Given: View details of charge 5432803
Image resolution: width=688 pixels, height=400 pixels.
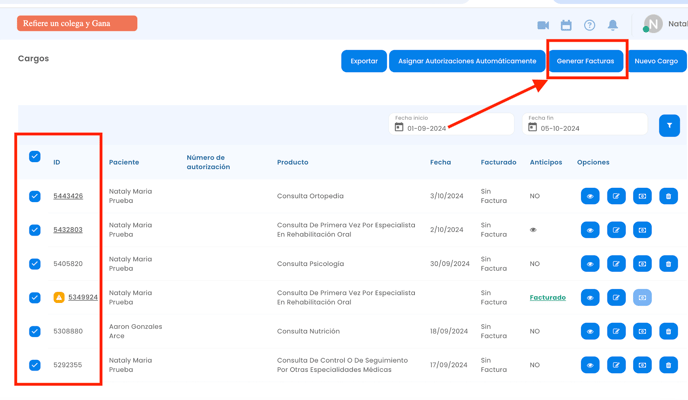Looking at the screenshot, I should [590, 230].
